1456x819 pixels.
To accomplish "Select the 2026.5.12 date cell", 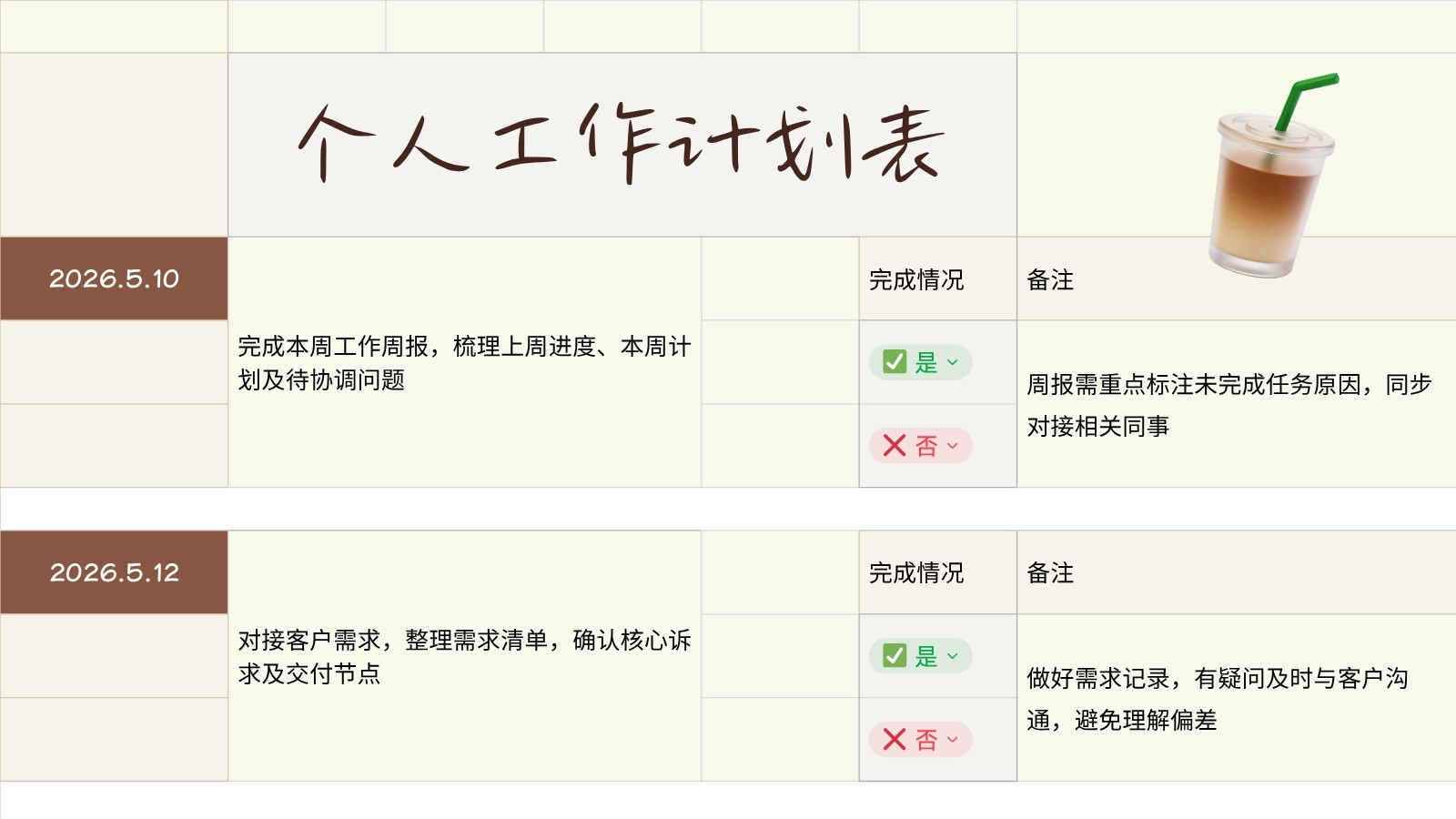I will tap(114, 572).
